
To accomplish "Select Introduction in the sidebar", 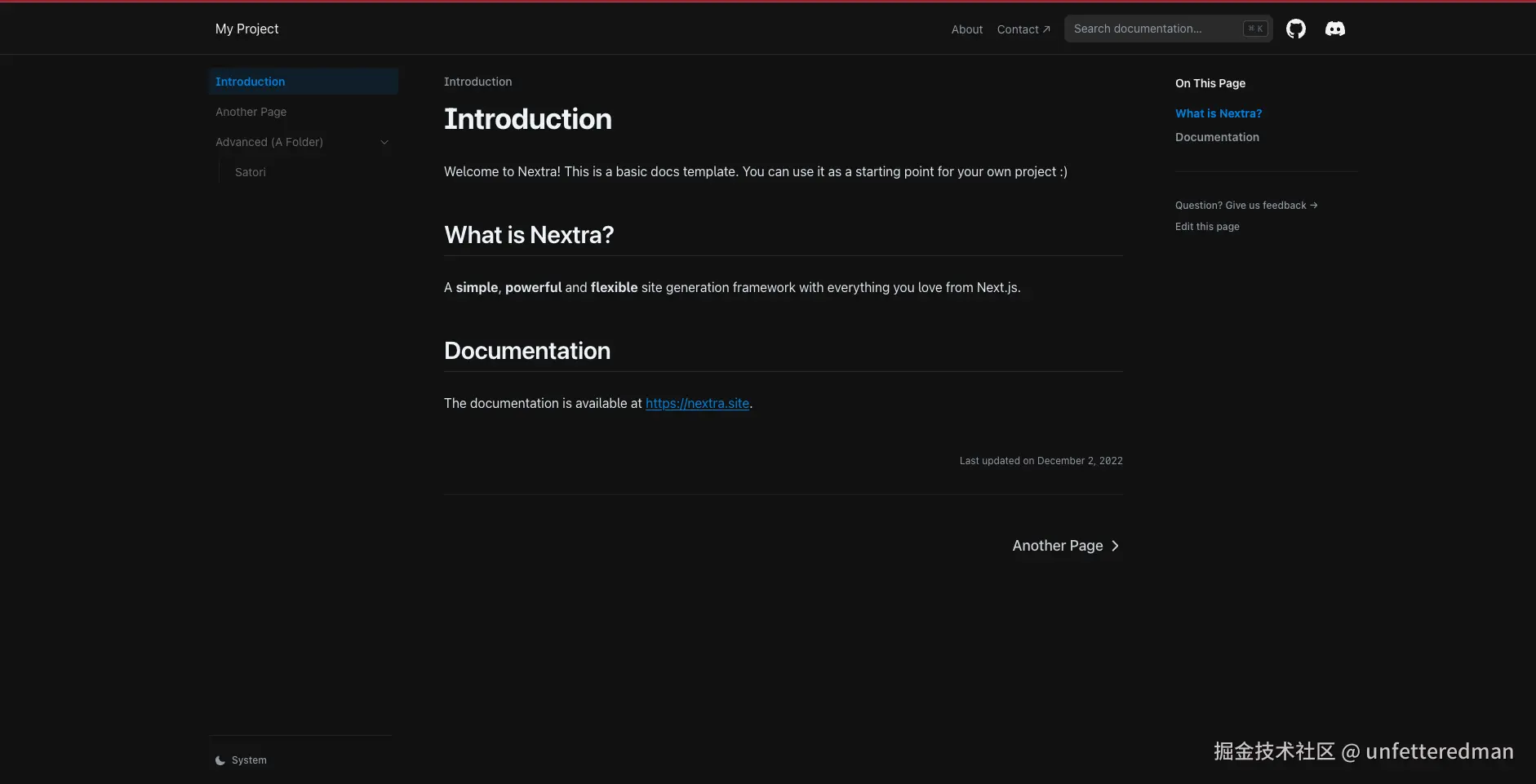I will 304,82.
